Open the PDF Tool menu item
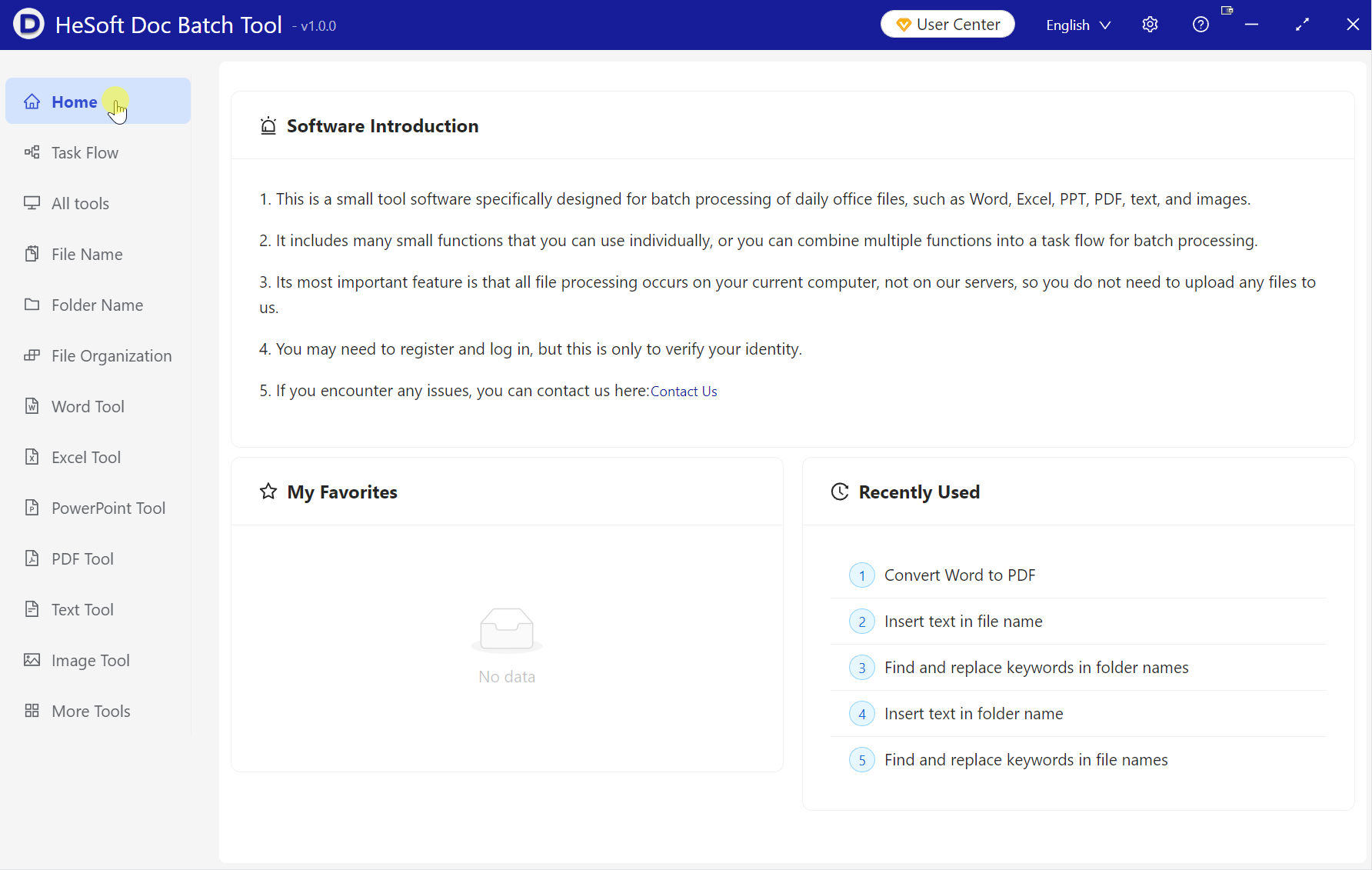 coord(82,558)
